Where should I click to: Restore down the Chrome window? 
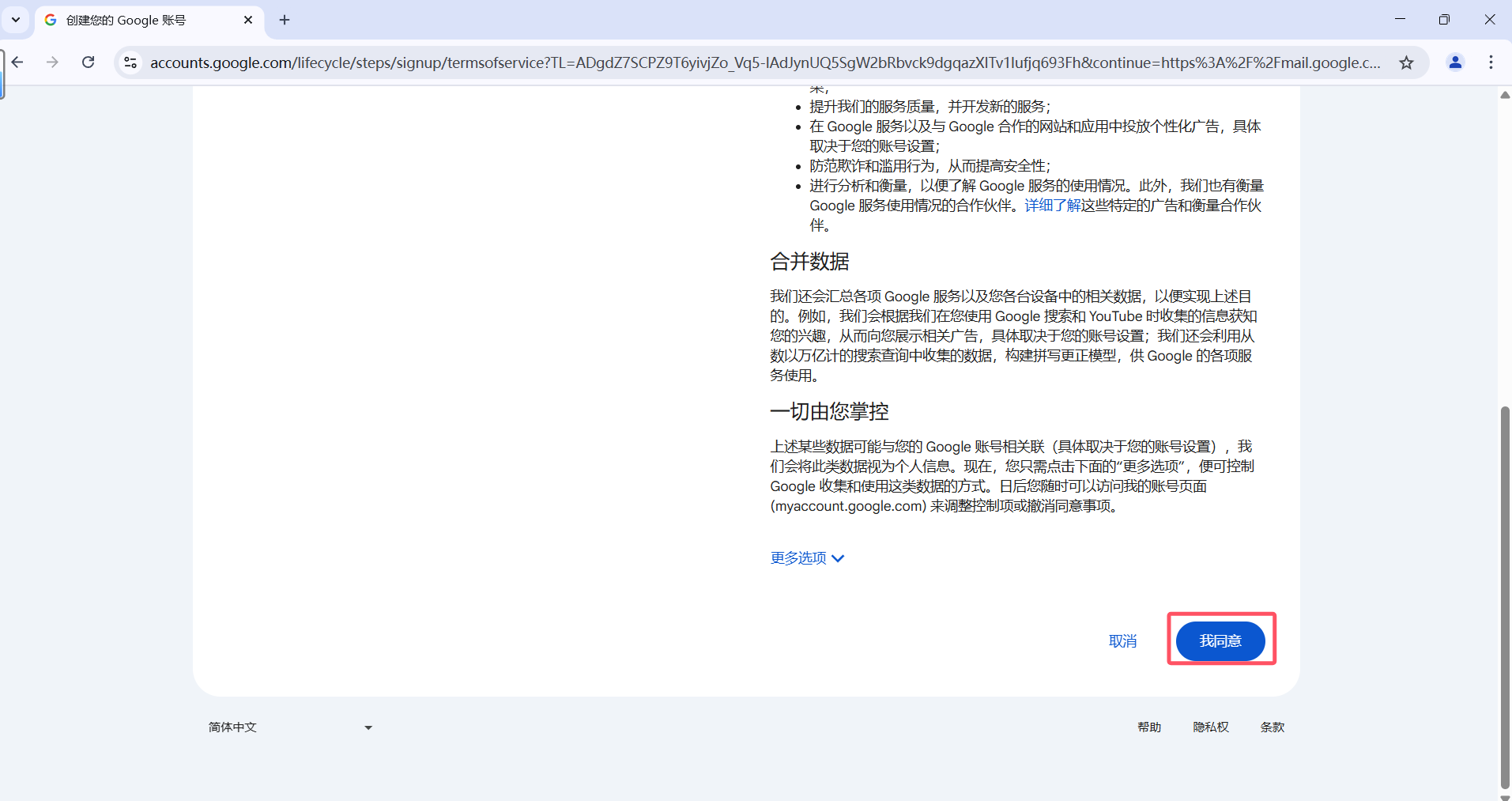pos(1444,20)
